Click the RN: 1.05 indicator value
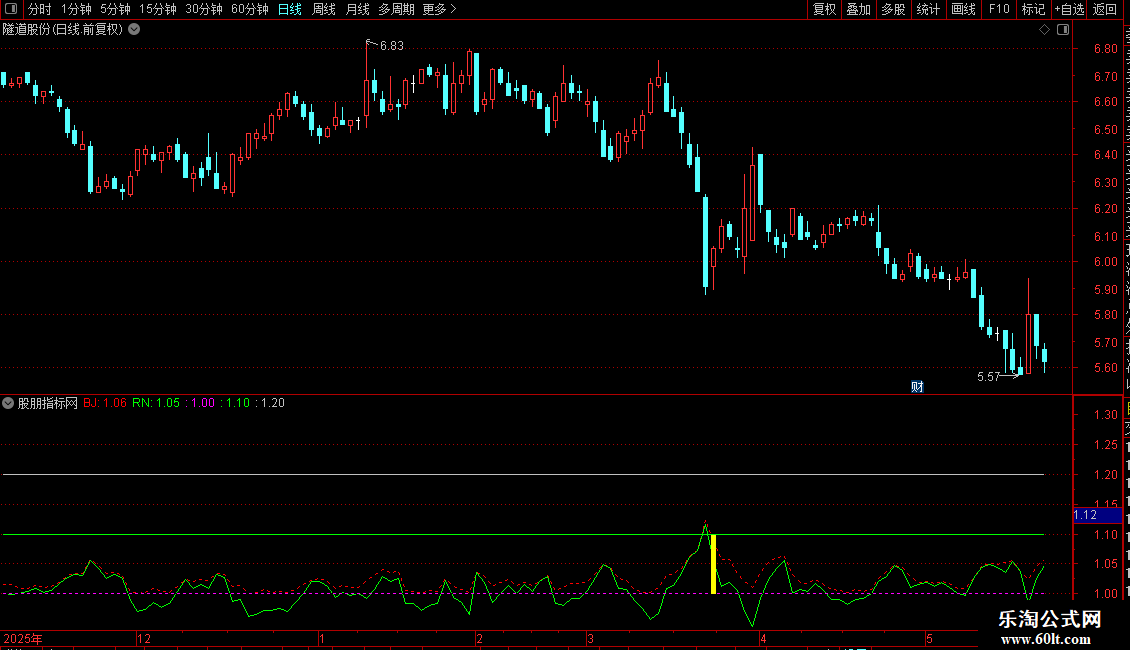 pos(156,404)
